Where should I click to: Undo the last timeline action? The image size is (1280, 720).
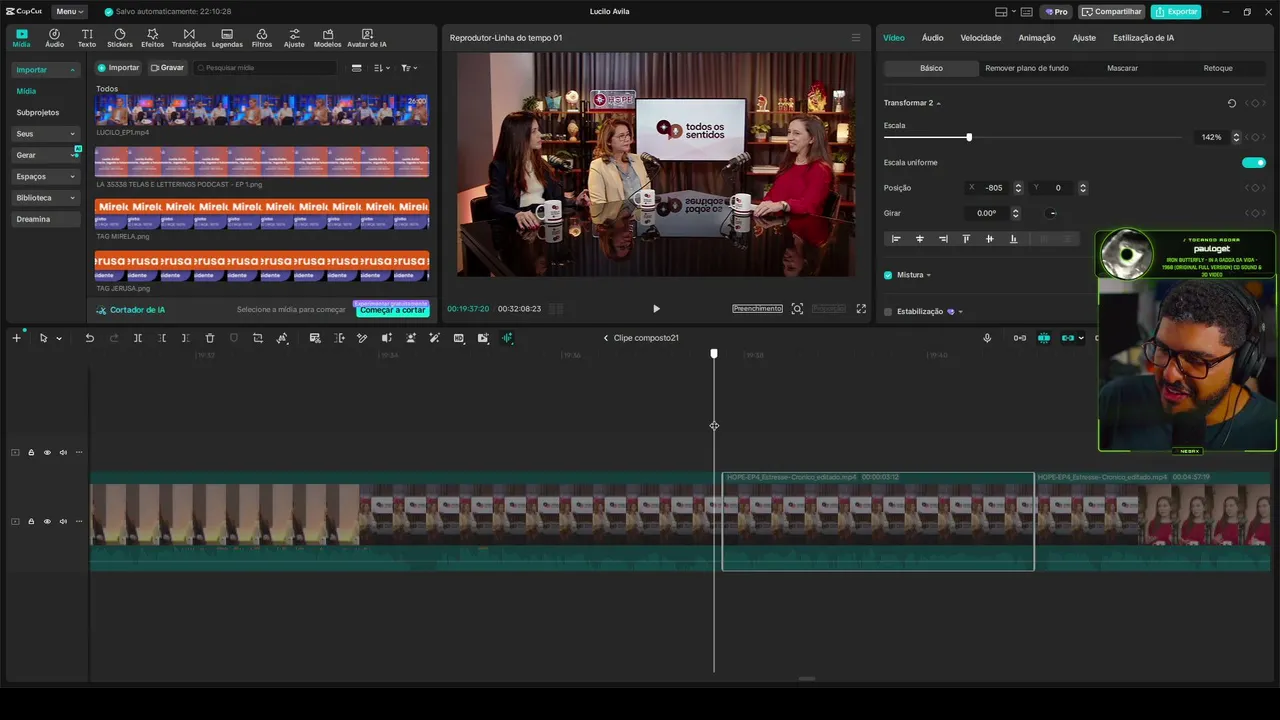(x=89, y=338)
